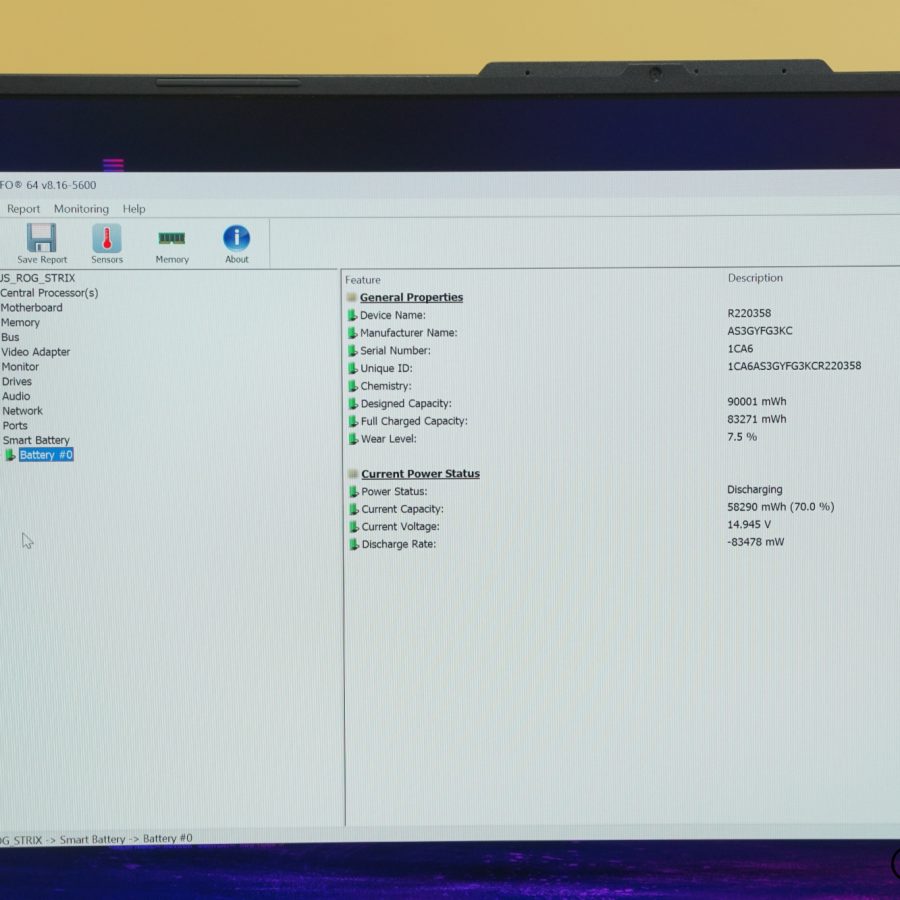Select the ROG_STRIX root tree node

pyautogui.click(x=37, y=278)
